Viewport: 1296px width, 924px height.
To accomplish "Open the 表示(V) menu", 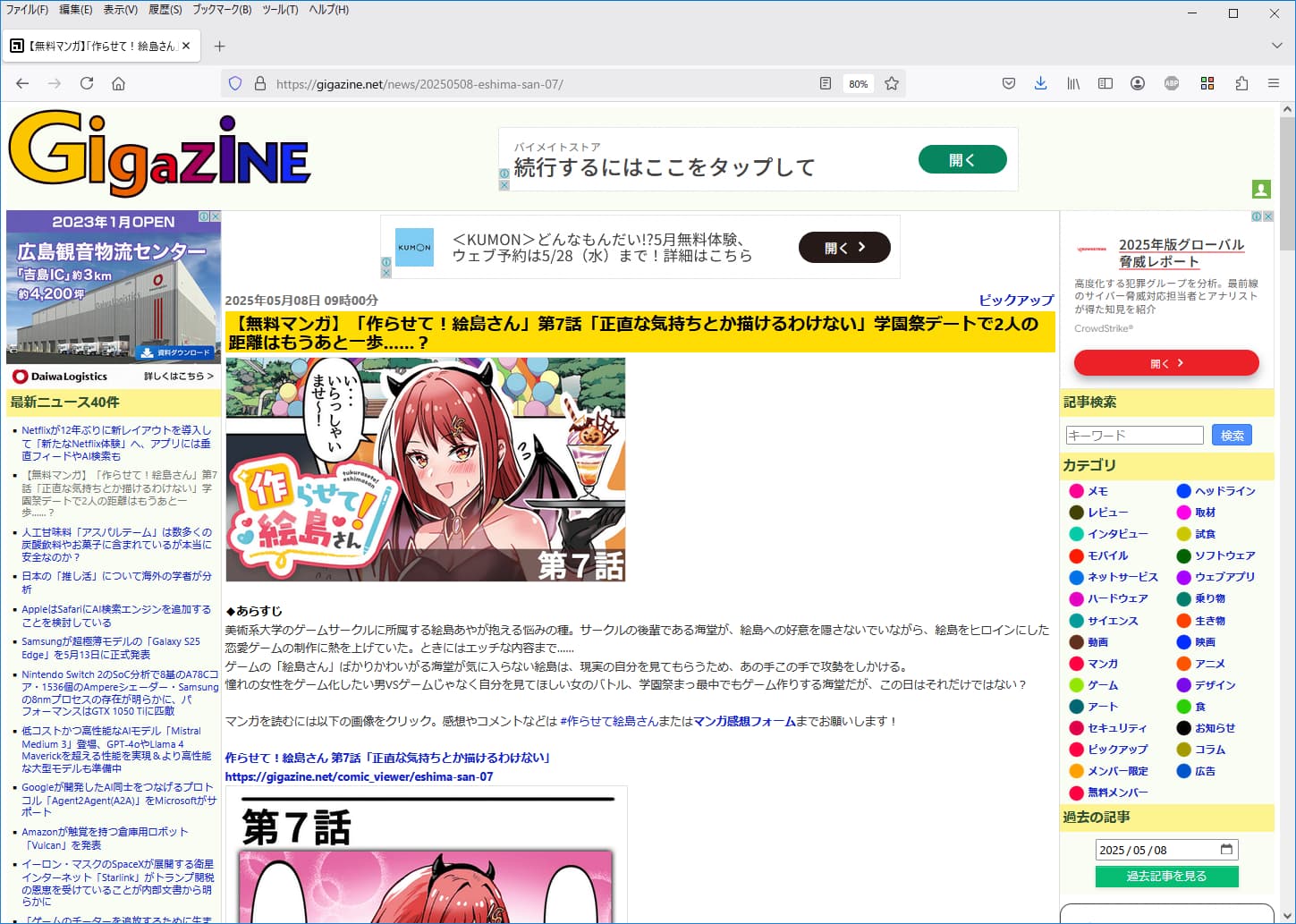I will click(x=120, y=10).
